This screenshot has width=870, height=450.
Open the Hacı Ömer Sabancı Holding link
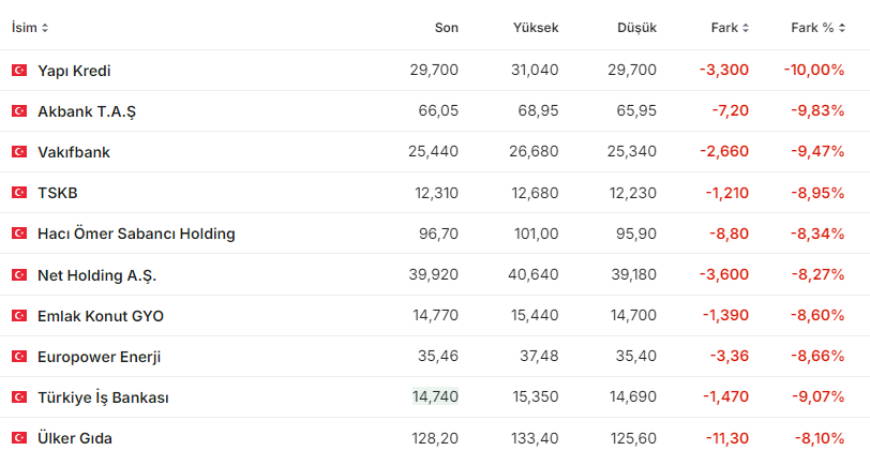click(136, 234)
